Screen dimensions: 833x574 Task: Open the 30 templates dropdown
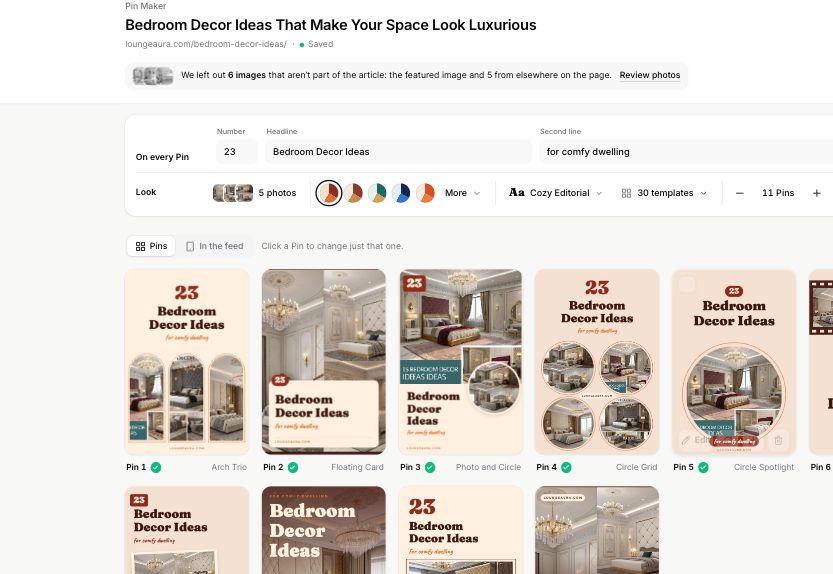point(664,193)
